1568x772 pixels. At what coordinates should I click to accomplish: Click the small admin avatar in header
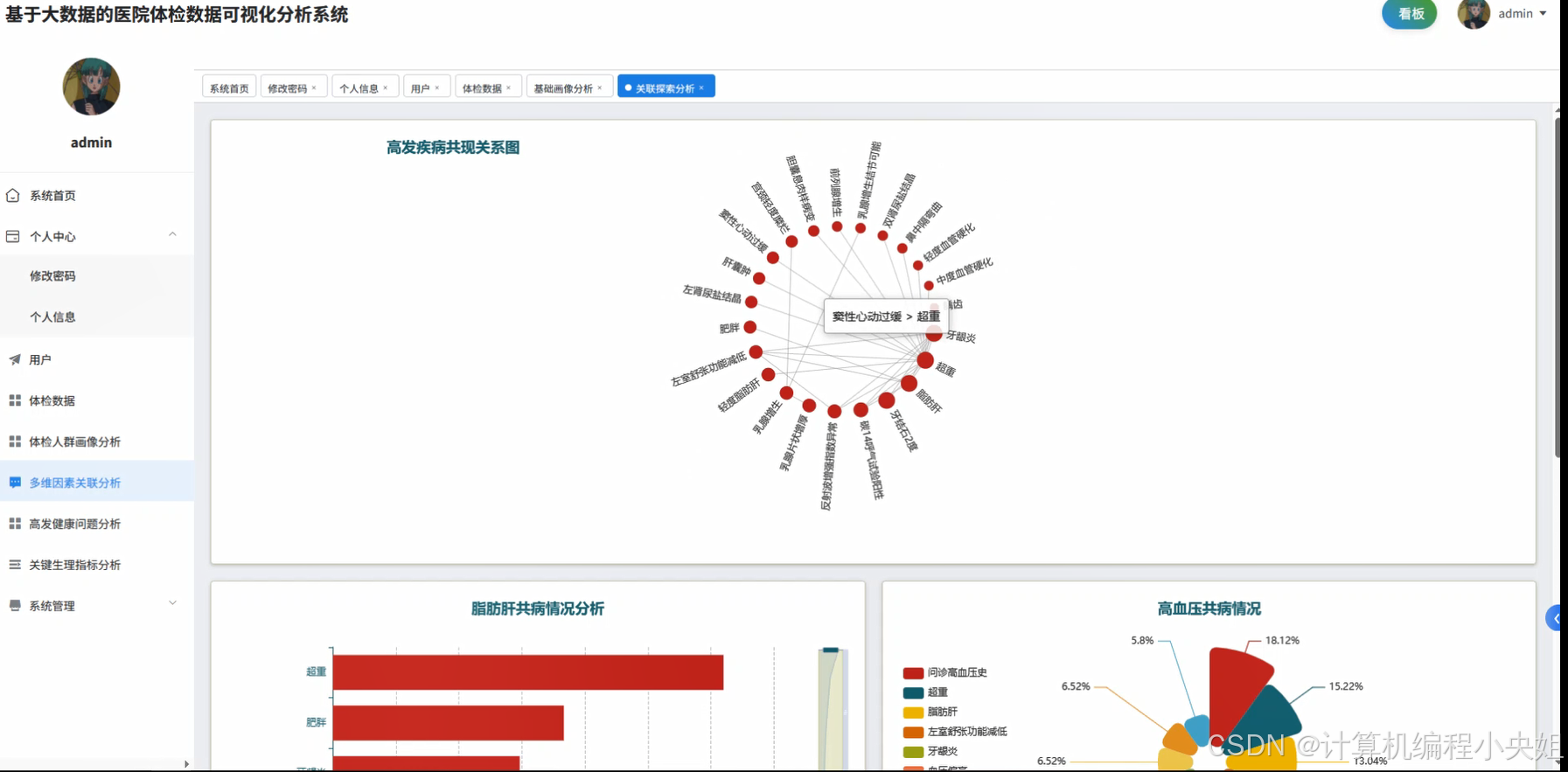1474,14
